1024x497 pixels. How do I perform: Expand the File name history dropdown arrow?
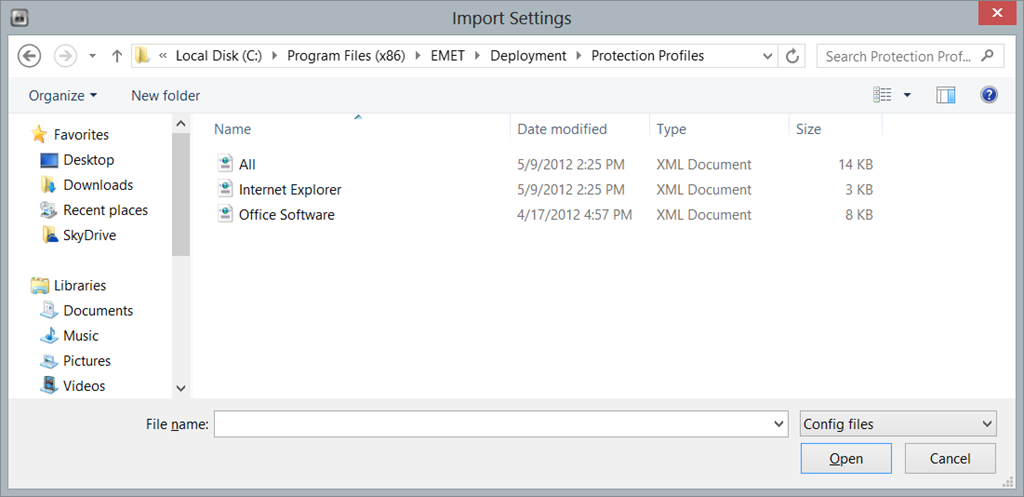click(778, 424)
